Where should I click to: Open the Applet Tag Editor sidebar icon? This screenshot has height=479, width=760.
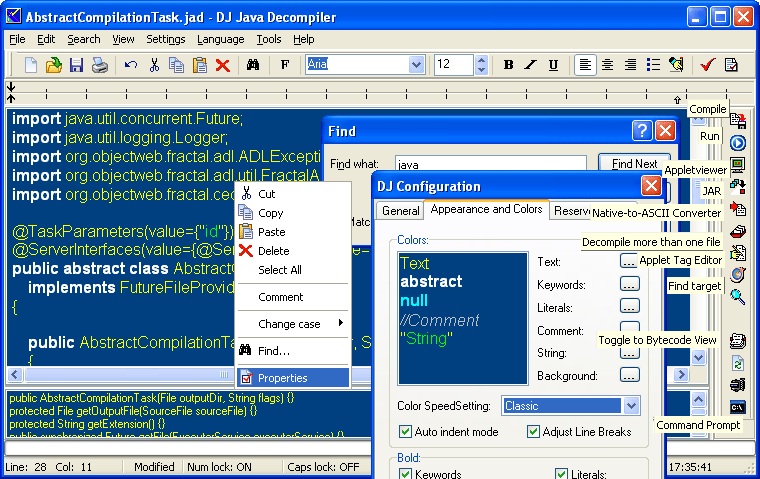738,253
